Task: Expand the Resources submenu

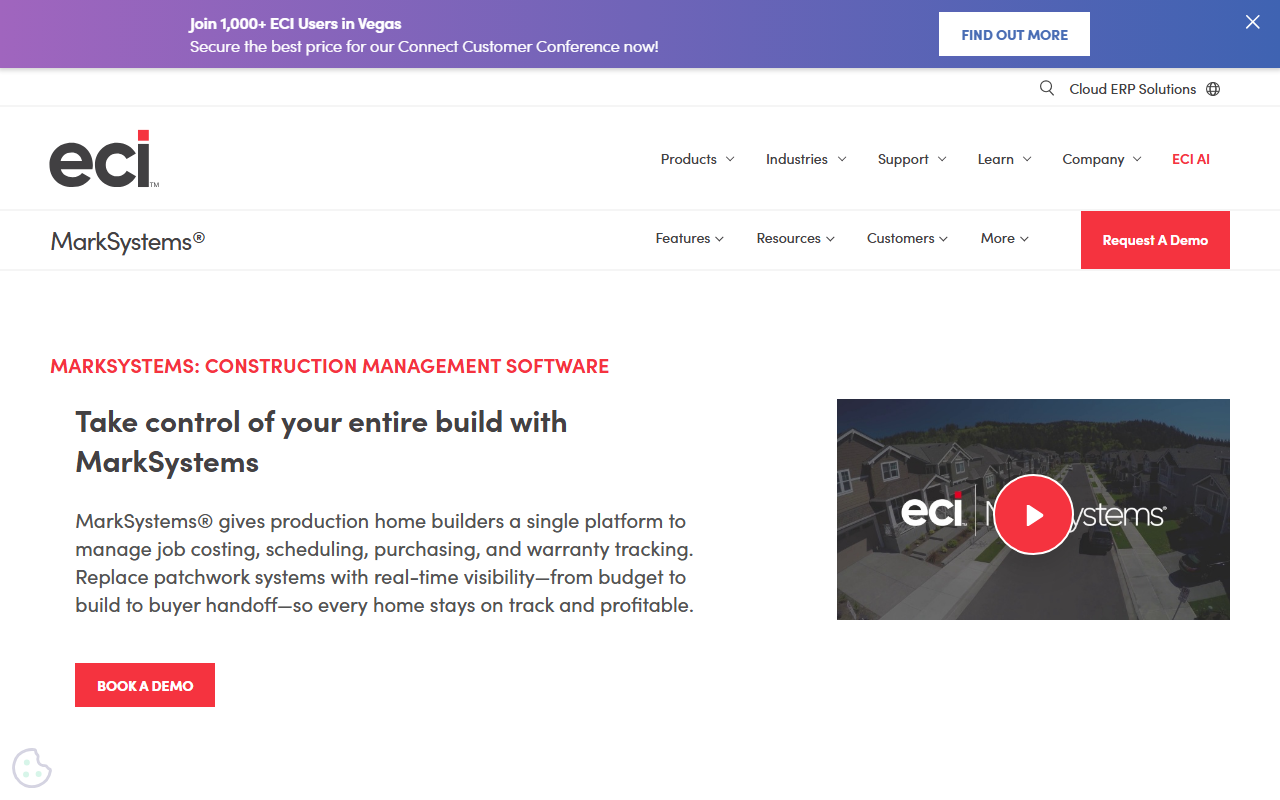Action: pyautogui.click(x=795, y=238)
